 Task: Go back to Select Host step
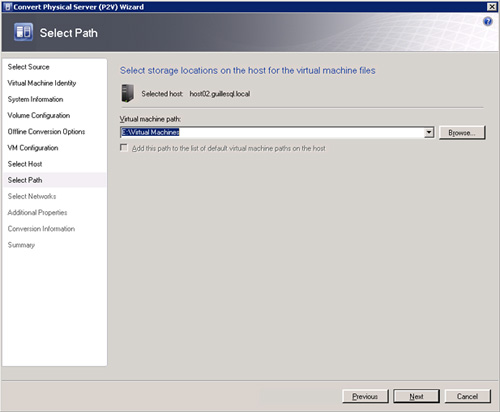pyautogui.click(x=25, y=164)
